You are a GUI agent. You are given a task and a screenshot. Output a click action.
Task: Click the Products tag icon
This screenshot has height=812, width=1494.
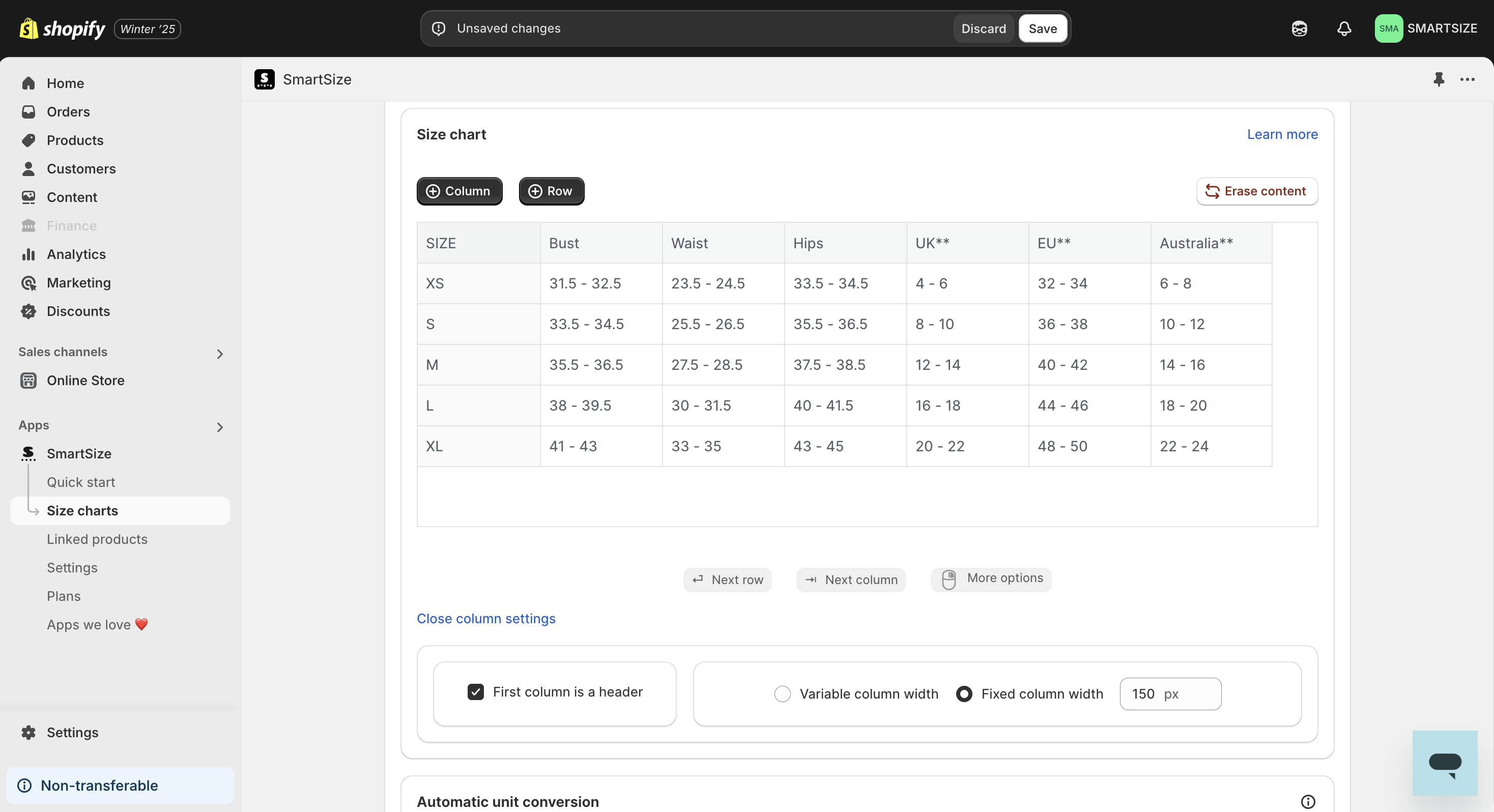click(x=28, y=140)
